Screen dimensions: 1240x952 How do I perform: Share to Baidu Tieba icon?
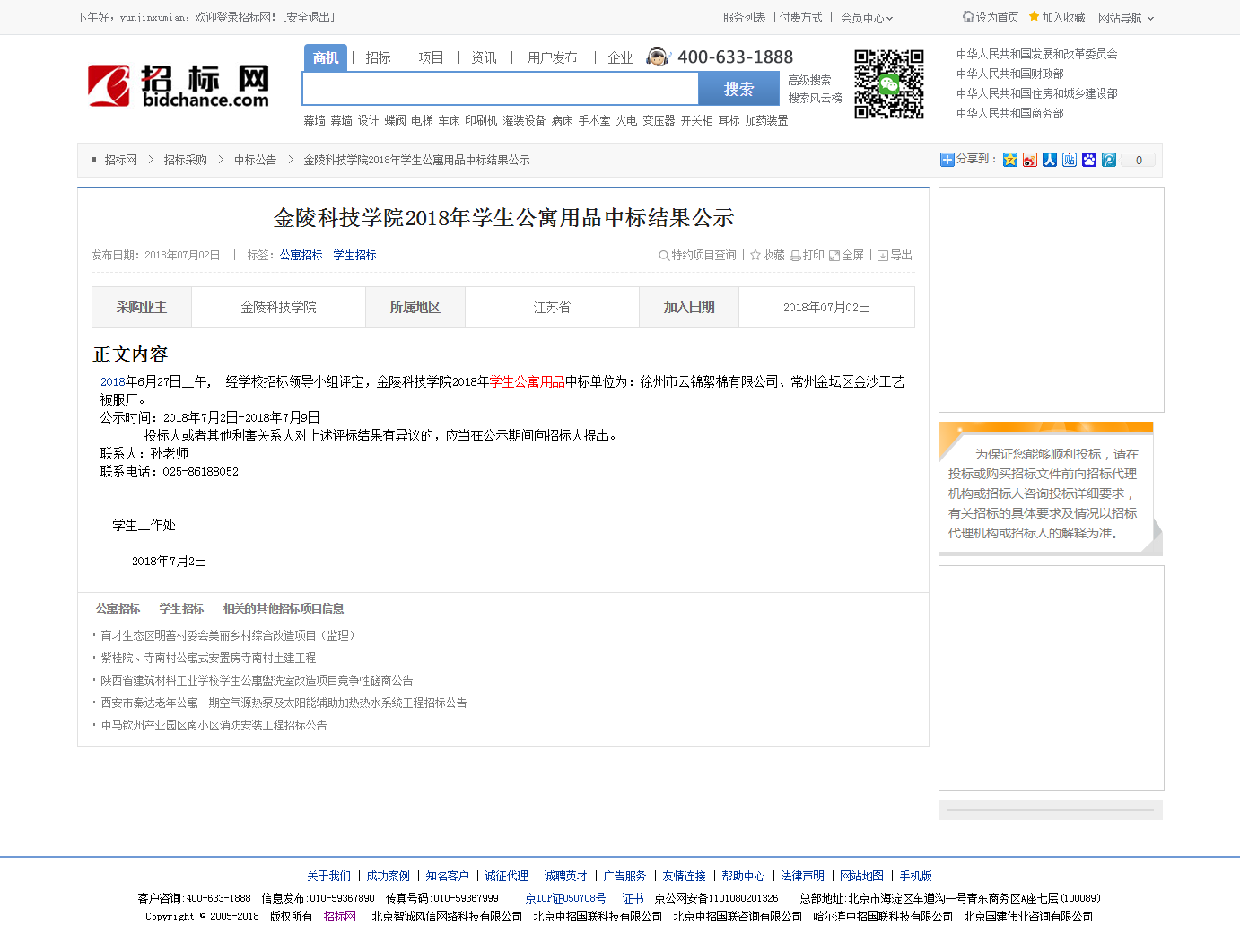(1070, 160)
